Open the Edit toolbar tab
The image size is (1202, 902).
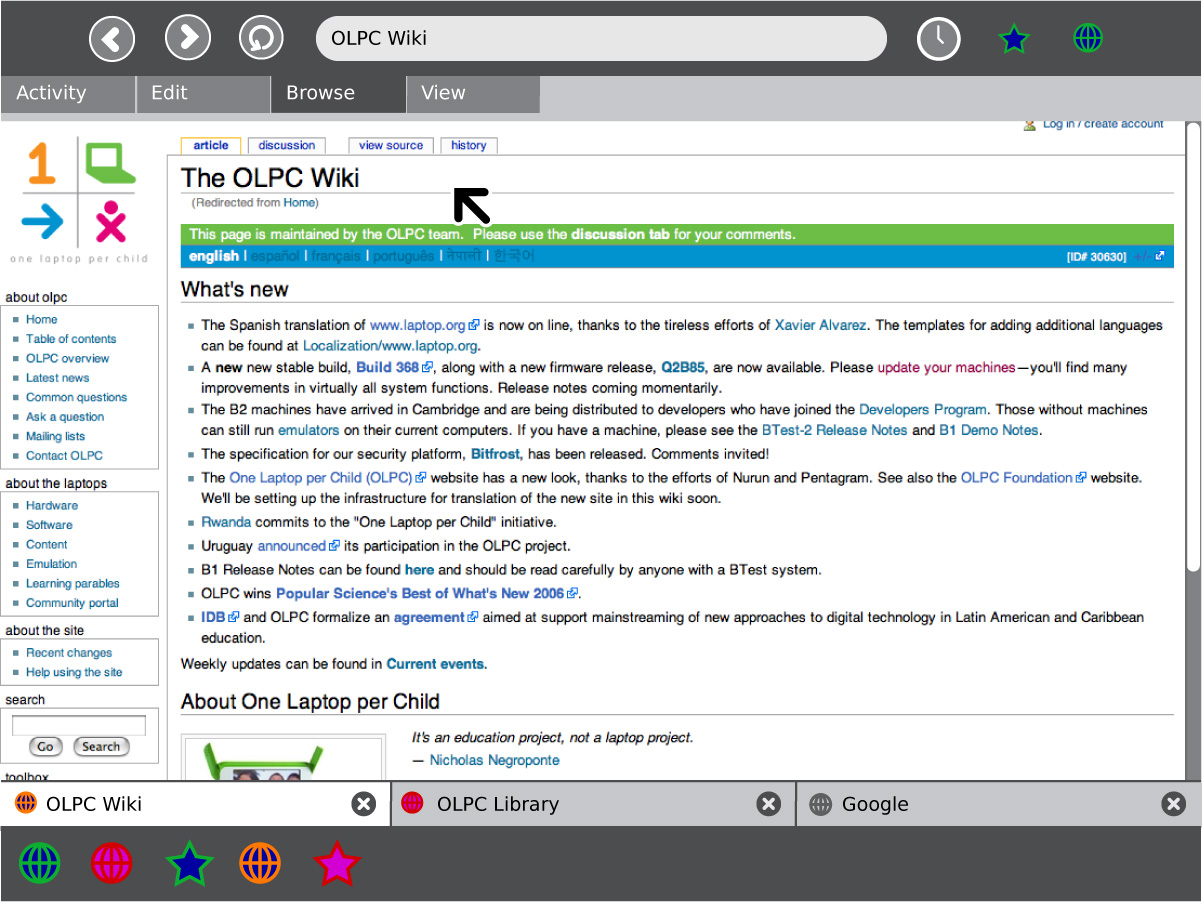202,93
